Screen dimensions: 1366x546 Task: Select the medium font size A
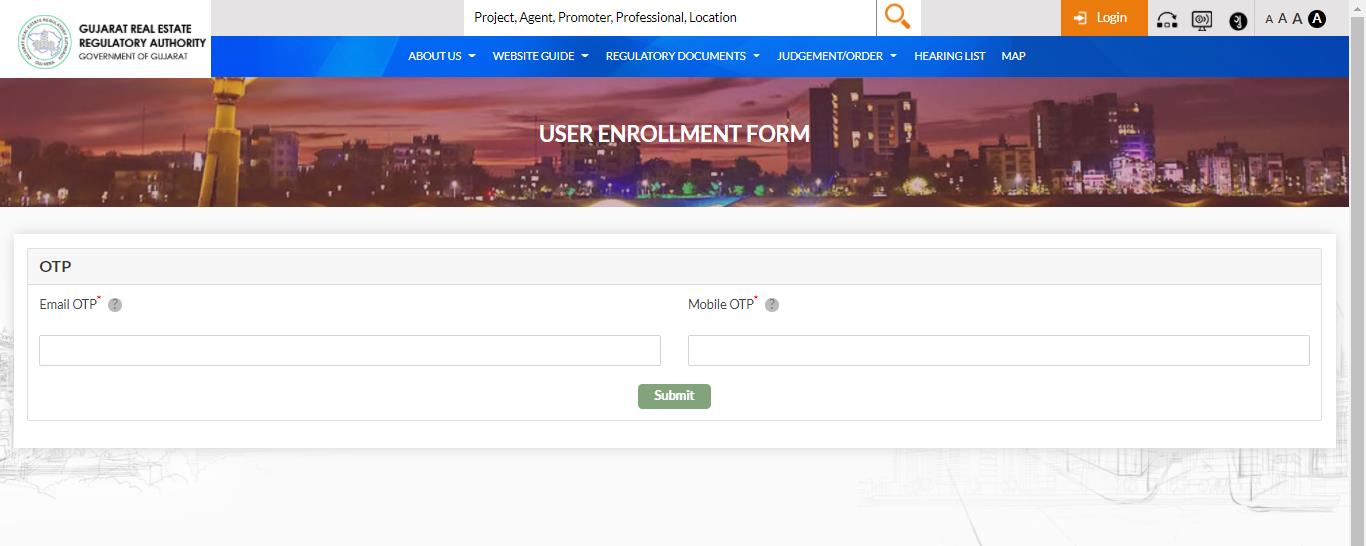coord(1282,19)
